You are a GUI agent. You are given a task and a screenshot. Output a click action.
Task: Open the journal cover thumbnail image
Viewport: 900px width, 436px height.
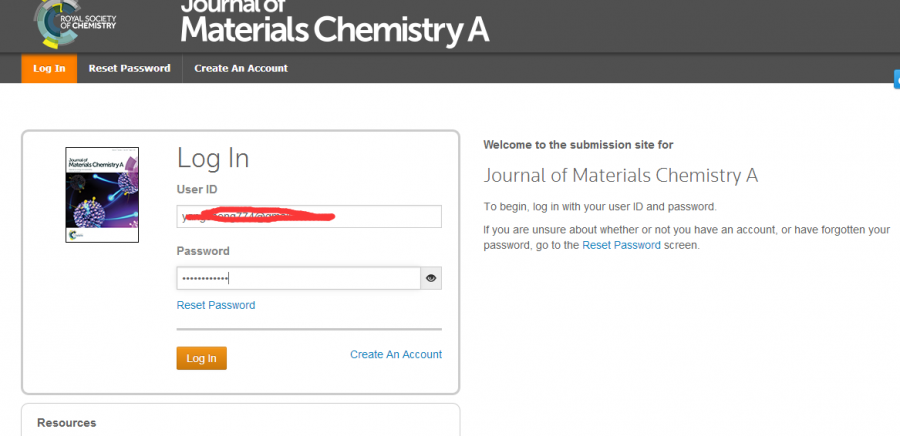coord(102,195)
